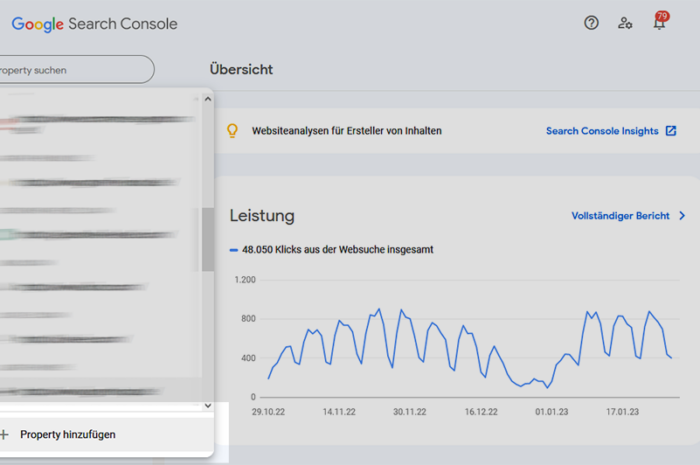Viewport: 700px width, 465px height.
Task: Click 48.050 Klicks aus der Websuche legend
Action: tap(331, 249)
